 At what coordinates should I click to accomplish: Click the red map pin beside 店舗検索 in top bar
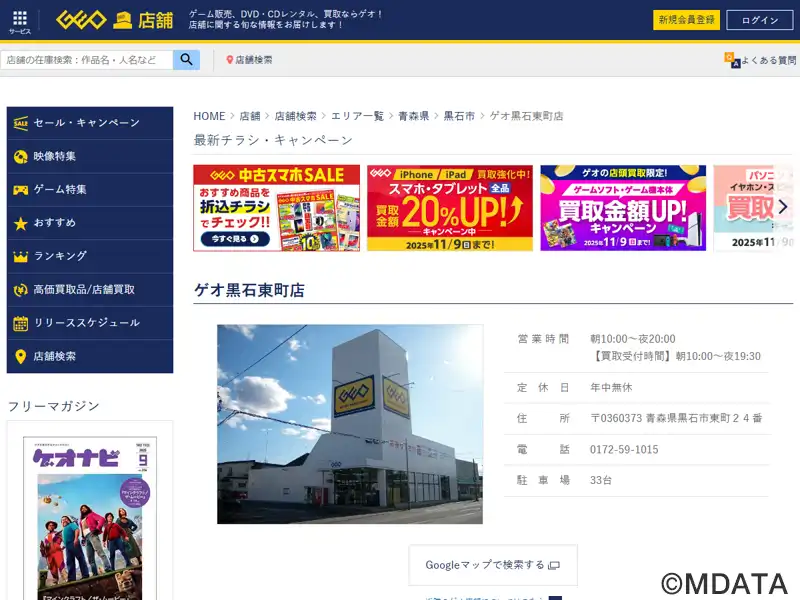230,60
